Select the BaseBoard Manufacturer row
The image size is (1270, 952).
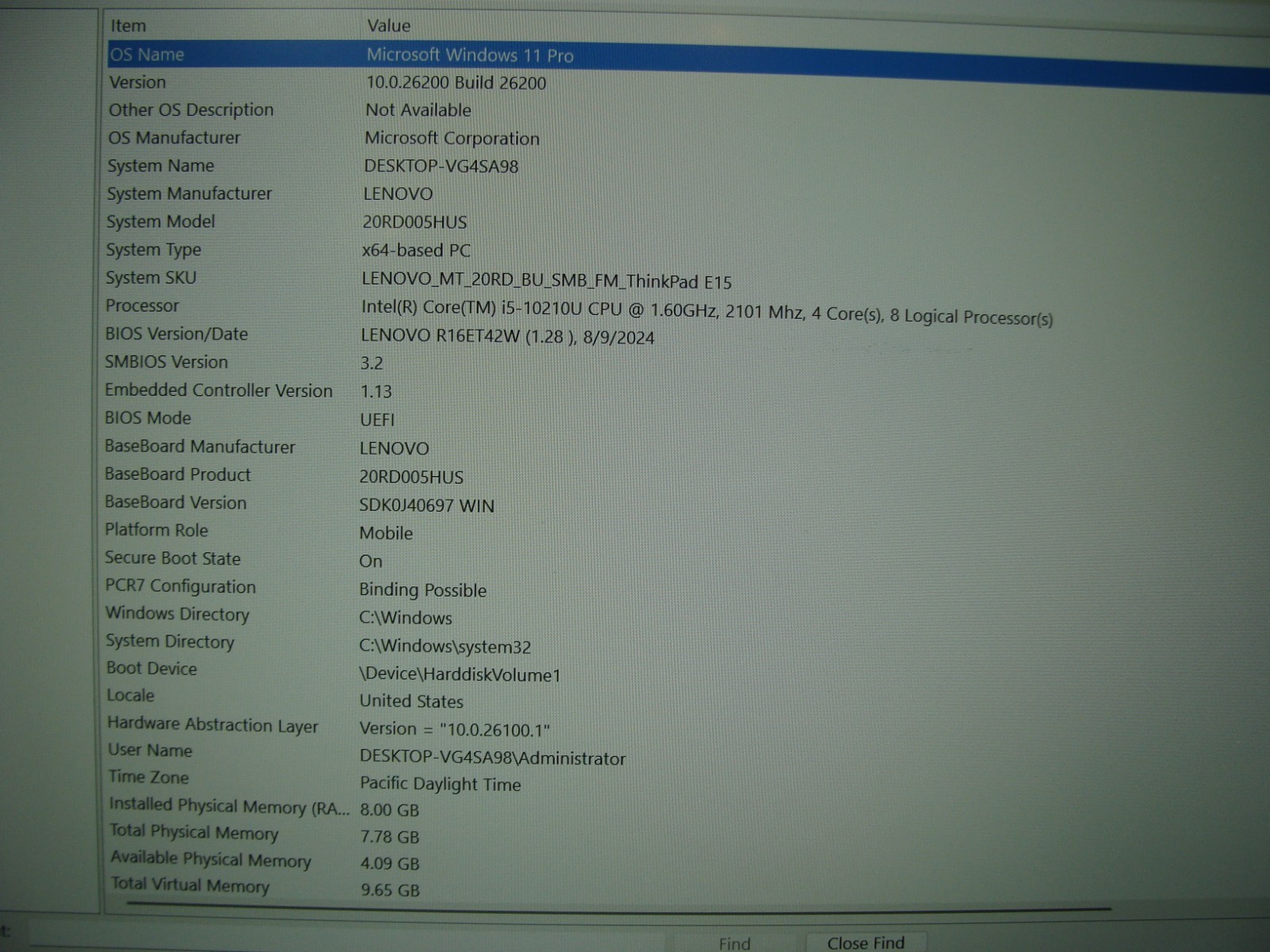coord(200,447)
